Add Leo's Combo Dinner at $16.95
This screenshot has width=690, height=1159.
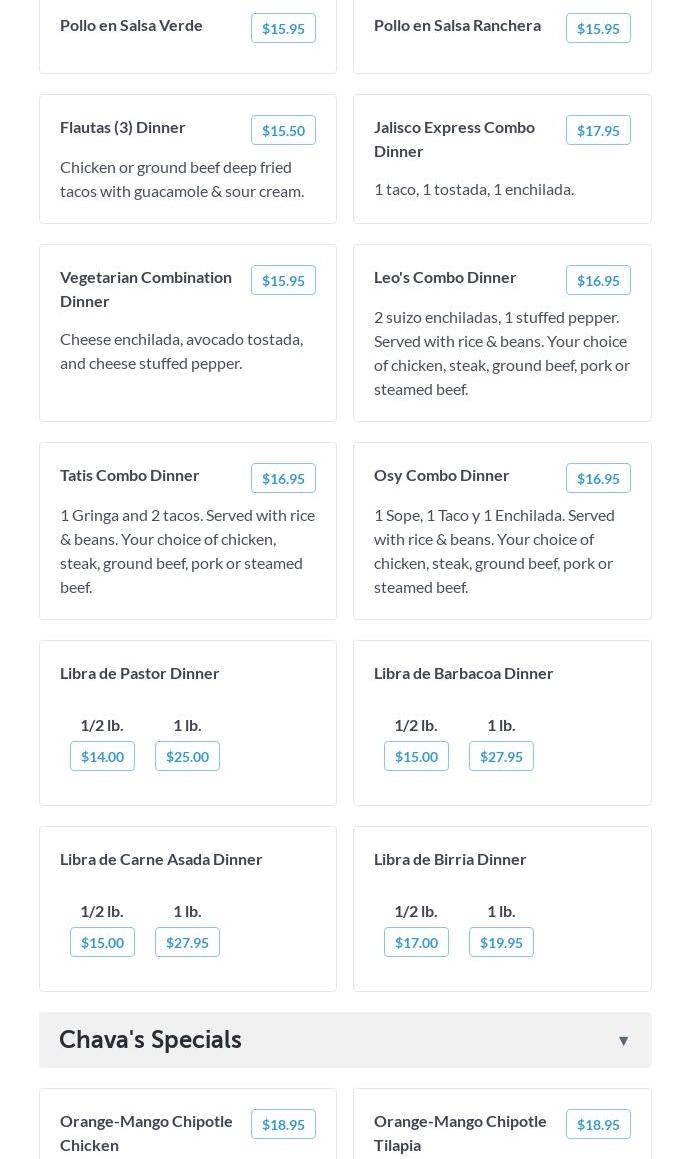(598, 281)
